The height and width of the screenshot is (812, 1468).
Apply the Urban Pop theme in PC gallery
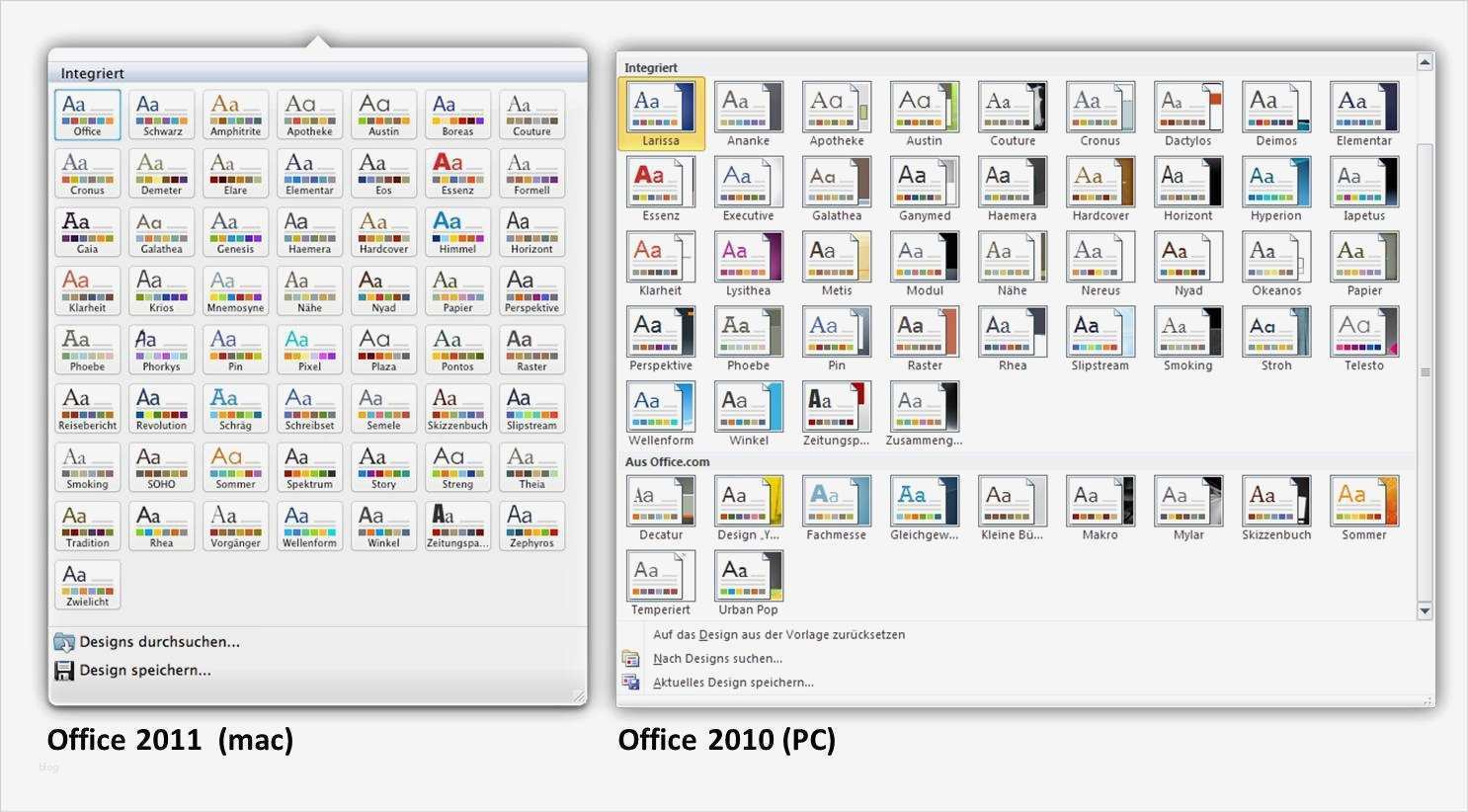pyautogui.click(x=749, y=583)
